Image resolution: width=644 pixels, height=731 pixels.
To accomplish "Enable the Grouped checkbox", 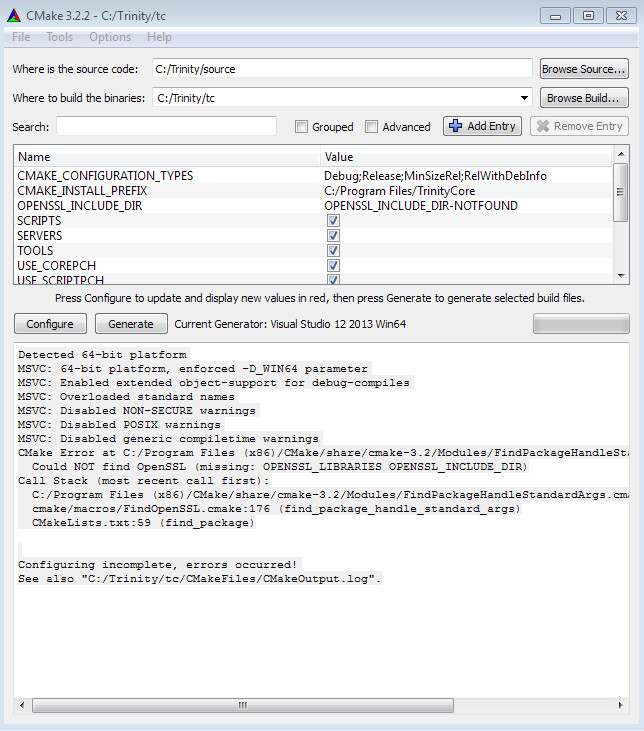I will click(x=301, y=127).
